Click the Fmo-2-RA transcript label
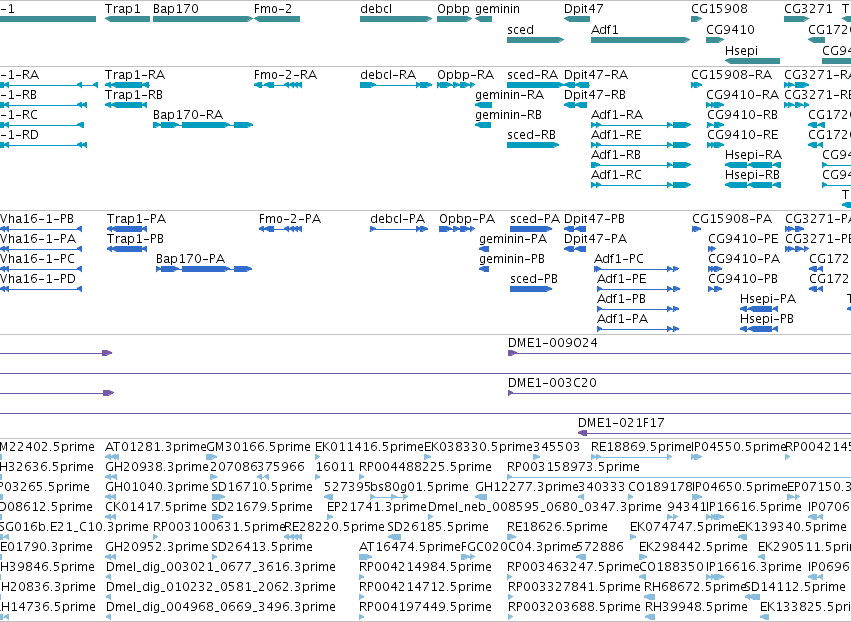 click(x=285, y=74)
